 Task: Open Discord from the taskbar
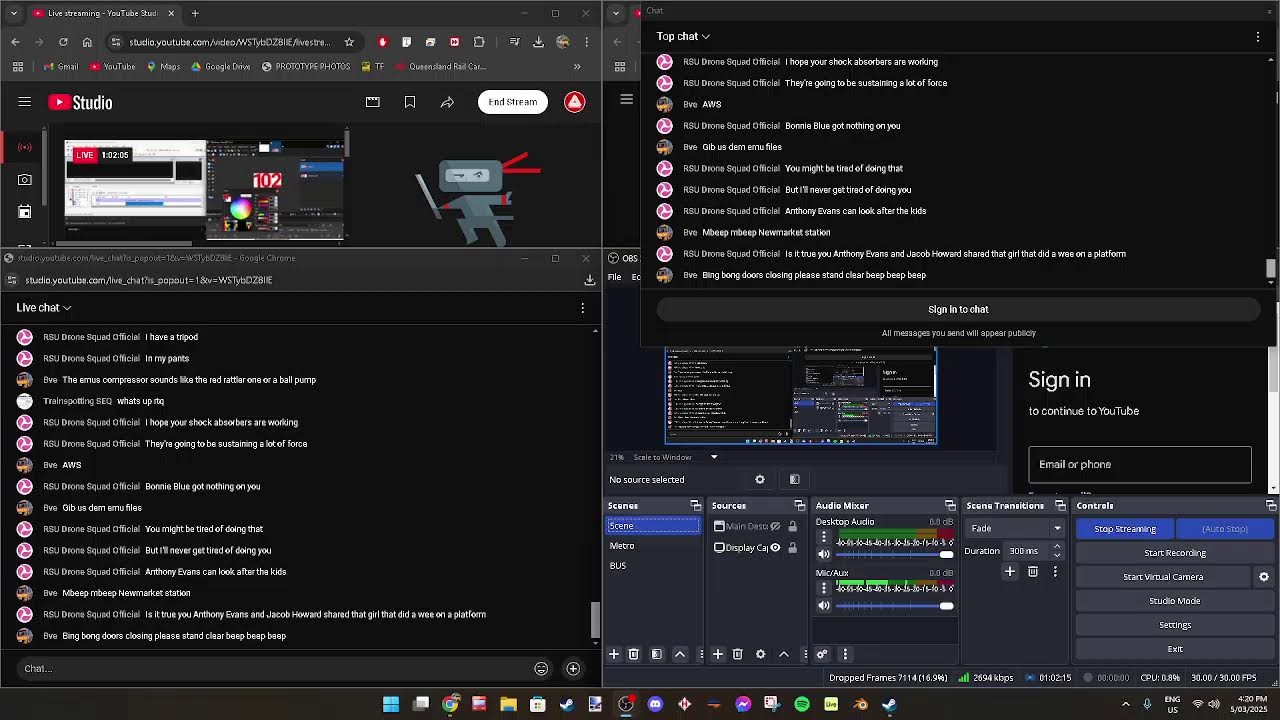(655, 705)
